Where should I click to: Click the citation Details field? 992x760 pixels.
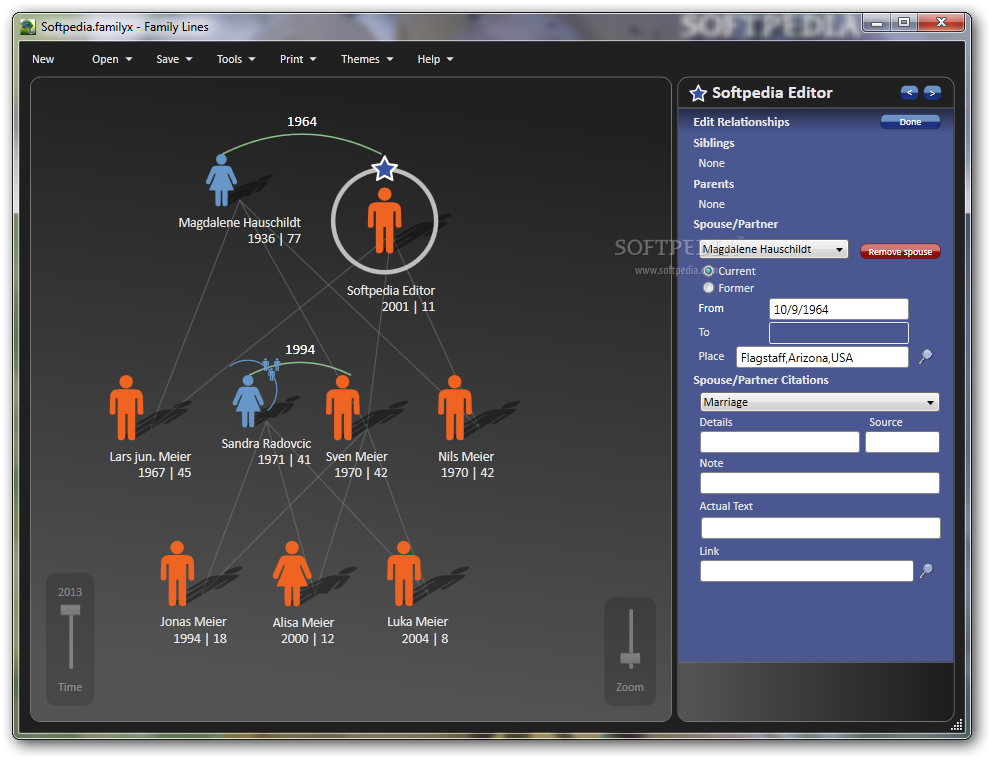[x=779, y=442]
